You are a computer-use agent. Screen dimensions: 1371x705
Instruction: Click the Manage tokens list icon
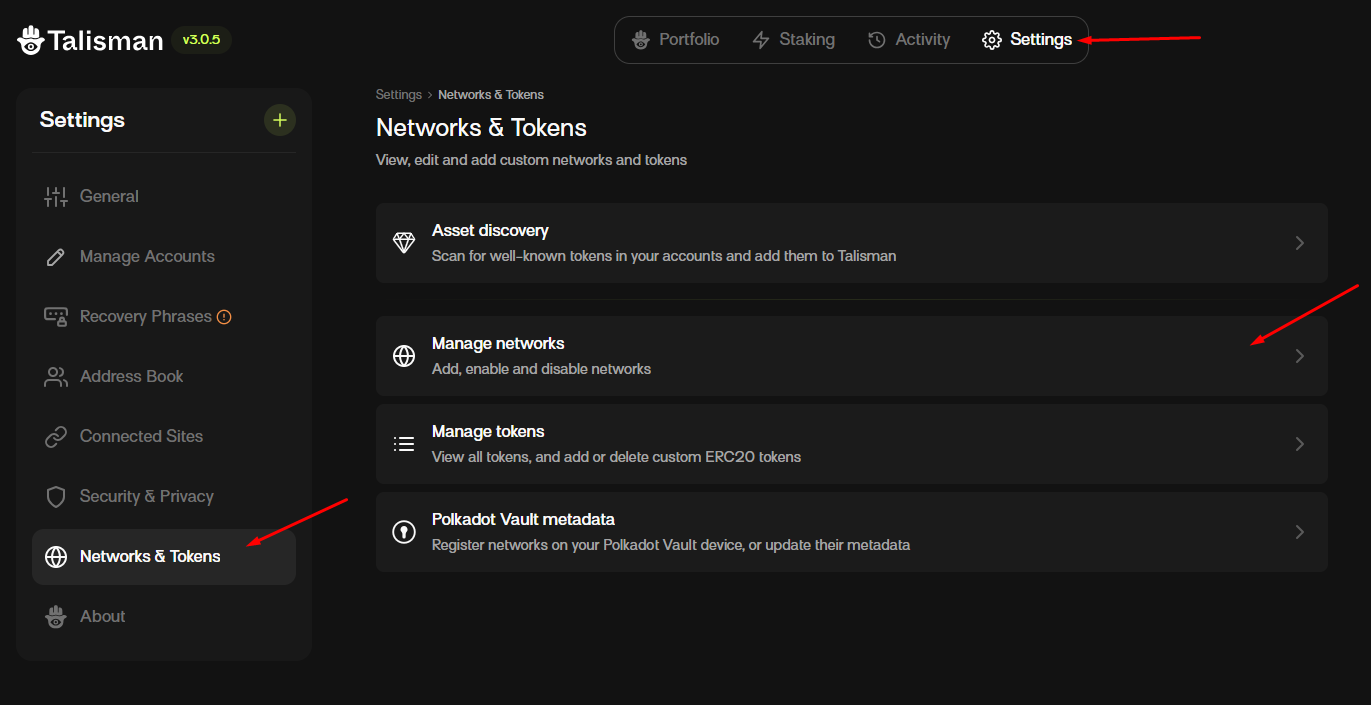tap(404, 444)
